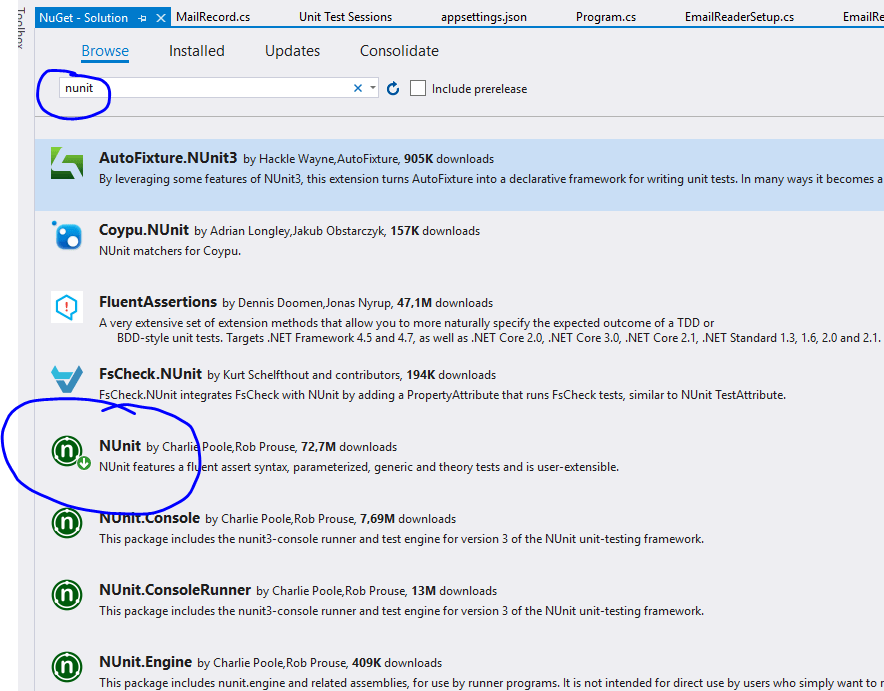Viewport: 884px width, 691px height.
Task: Open the Updates view
Action: [x=292, y=50]
